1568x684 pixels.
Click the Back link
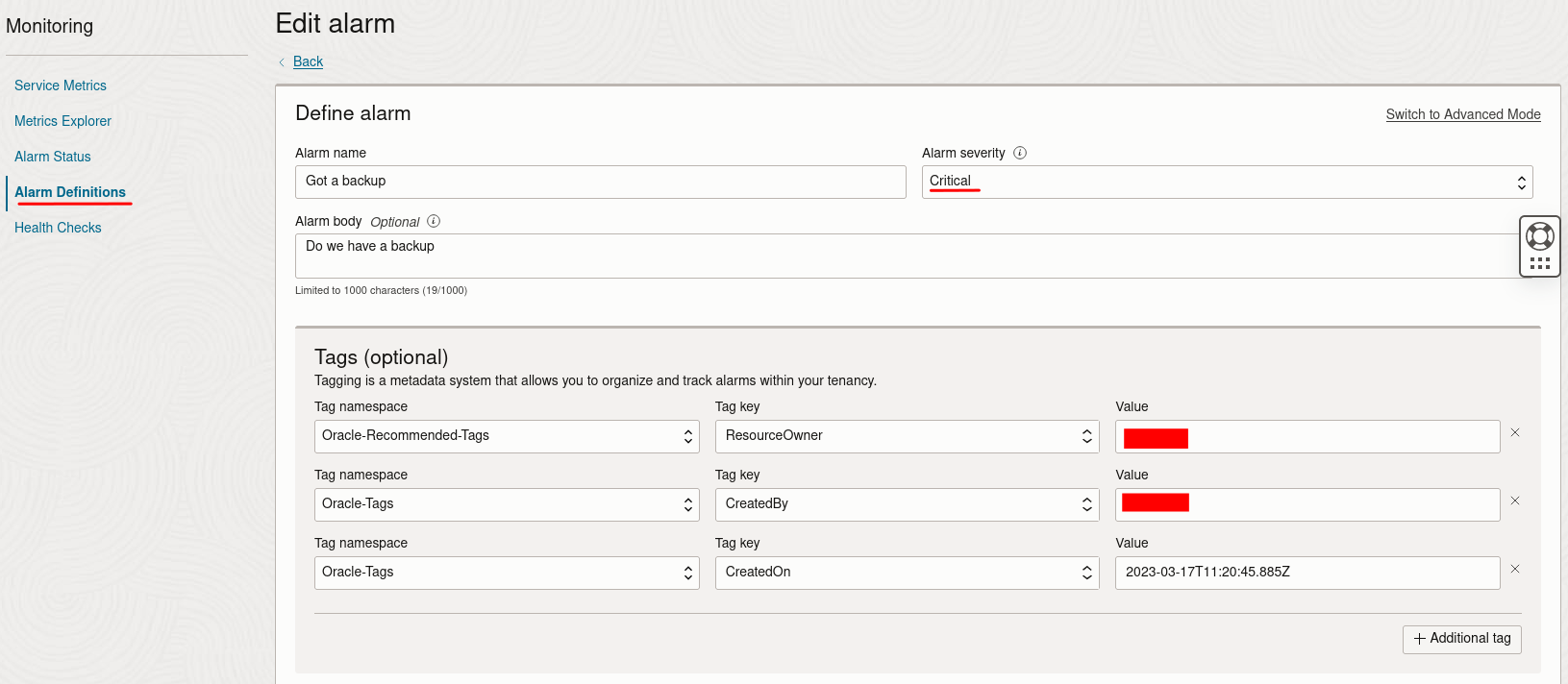[x=308, y=61]
